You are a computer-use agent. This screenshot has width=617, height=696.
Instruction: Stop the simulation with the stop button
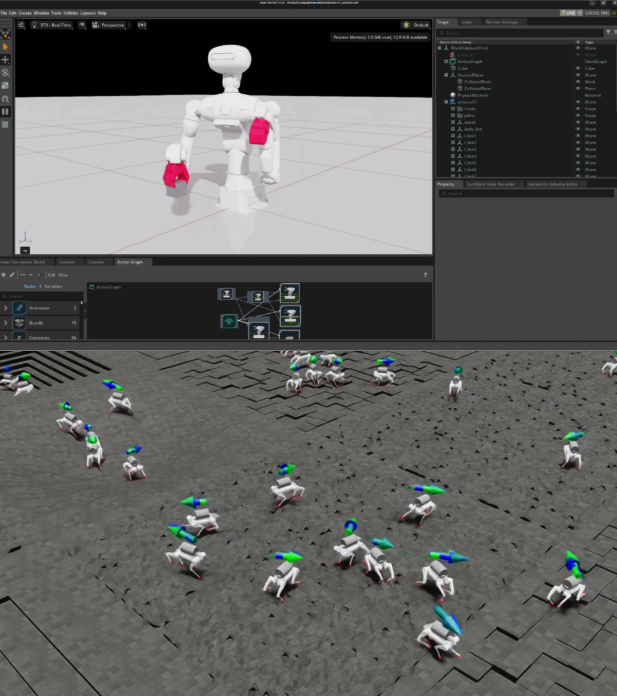click(x=5, y=125)
